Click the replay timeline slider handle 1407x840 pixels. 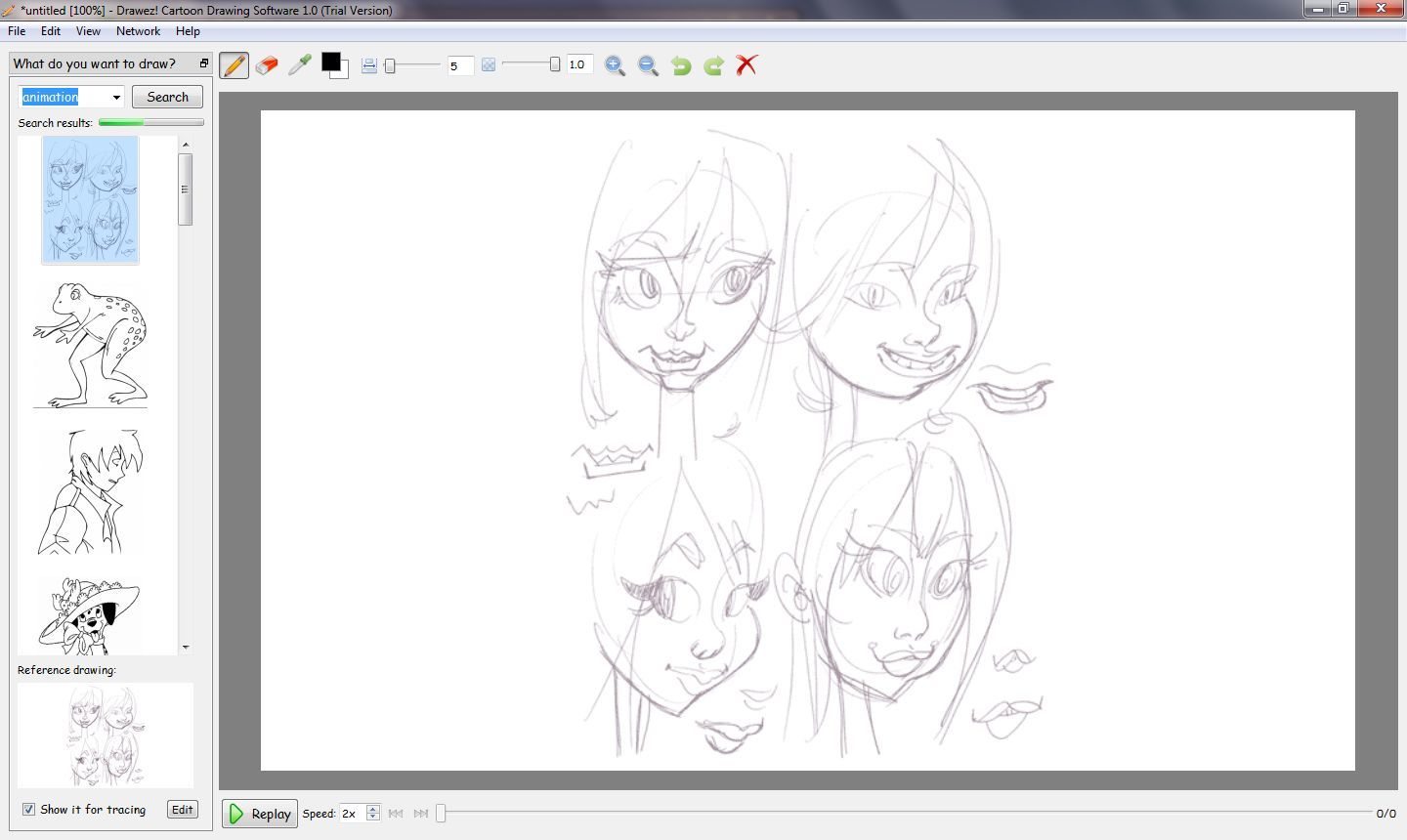pos(441,813)
